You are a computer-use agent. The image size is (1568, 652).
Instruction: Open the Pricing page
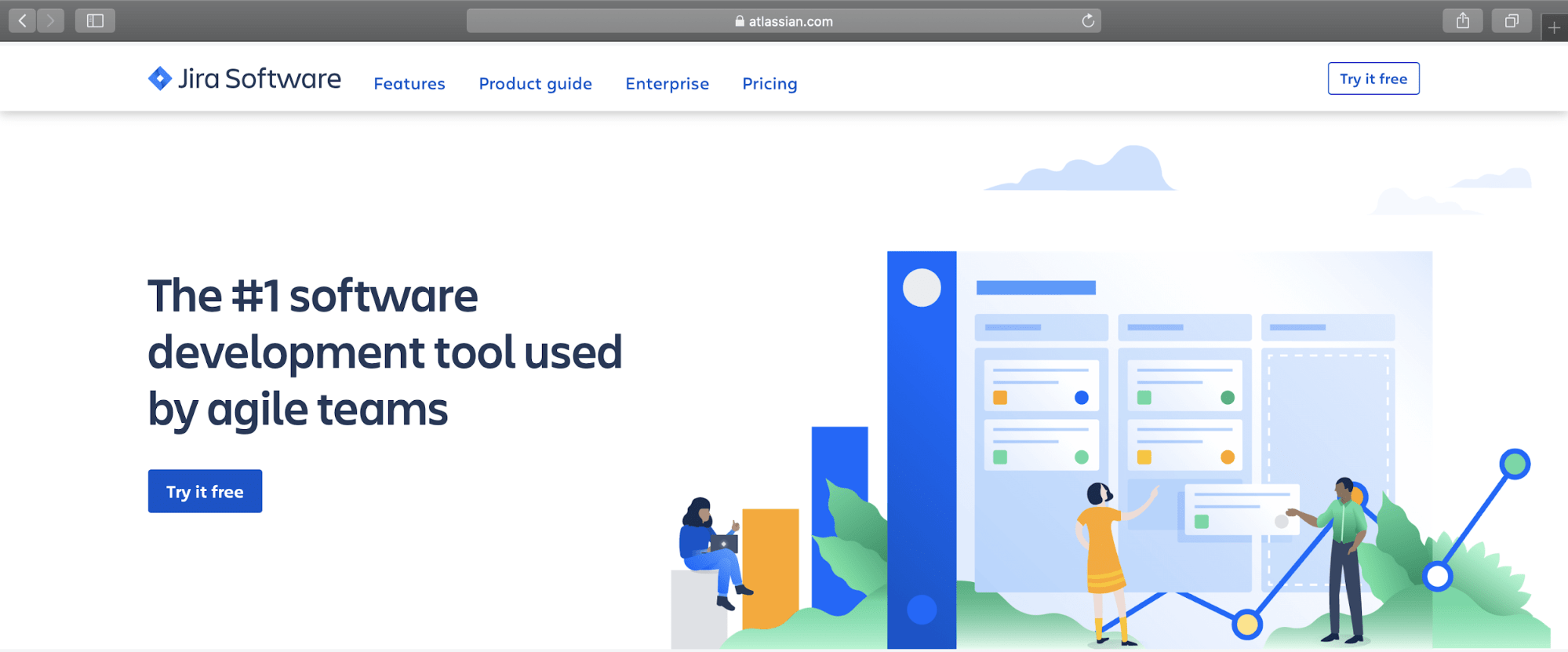tap(769, 83)
